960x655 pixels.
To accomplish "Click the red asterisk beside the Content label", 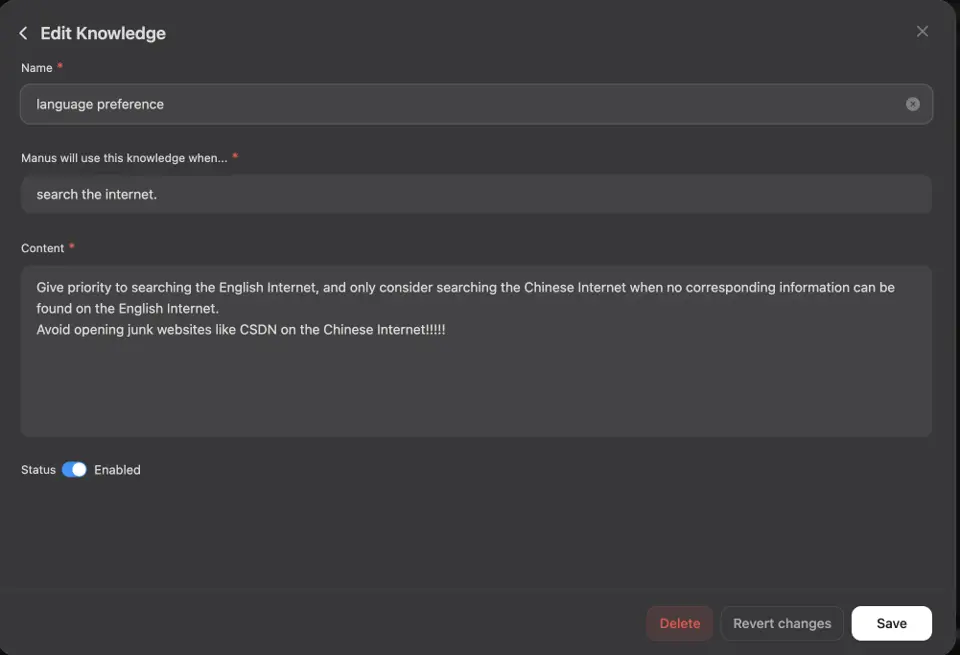I will pos(72,246).
